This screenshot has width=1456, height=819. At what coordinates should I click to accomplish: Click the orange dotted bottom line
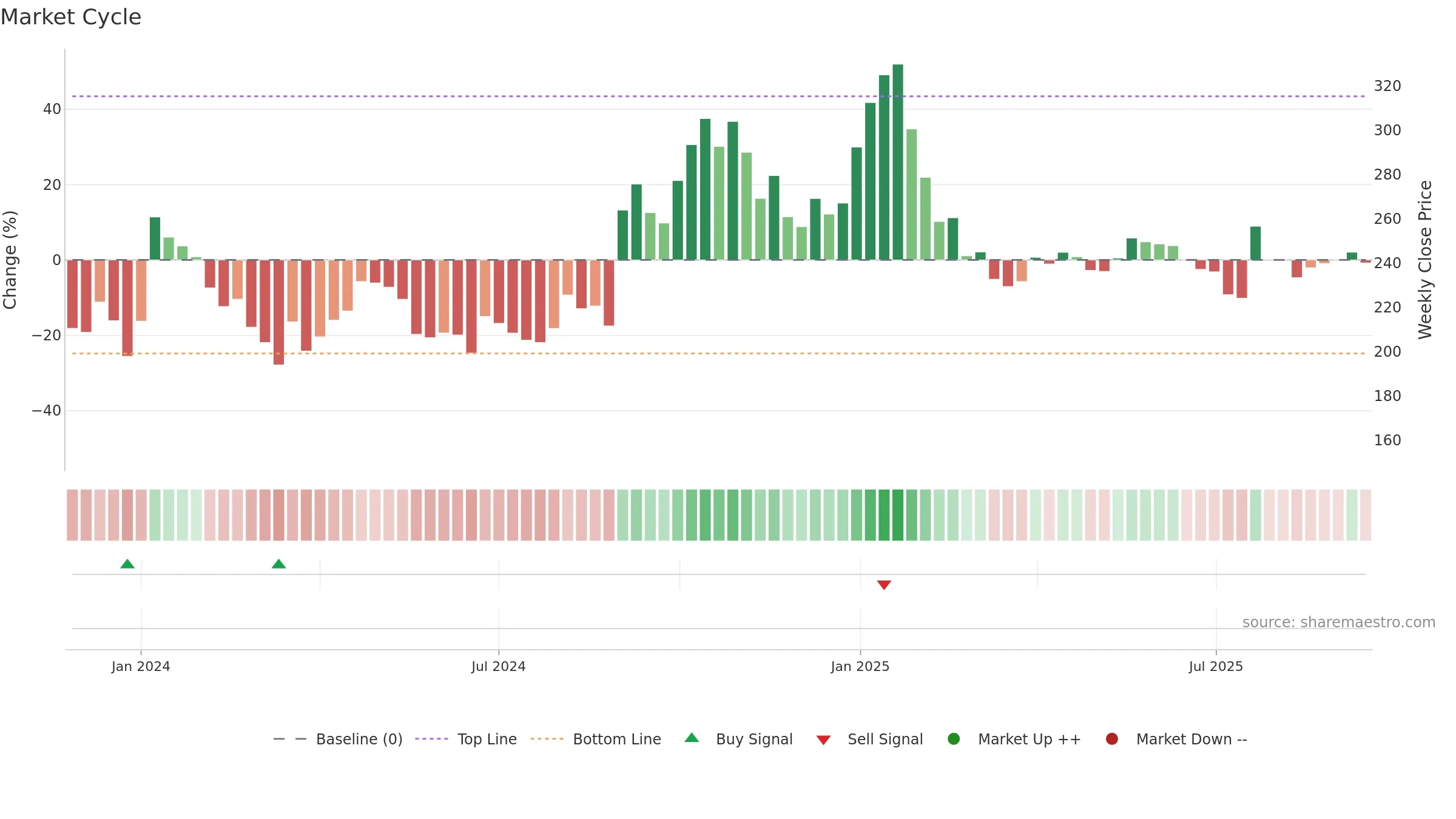pyautogui.click(x=719, y=353)
